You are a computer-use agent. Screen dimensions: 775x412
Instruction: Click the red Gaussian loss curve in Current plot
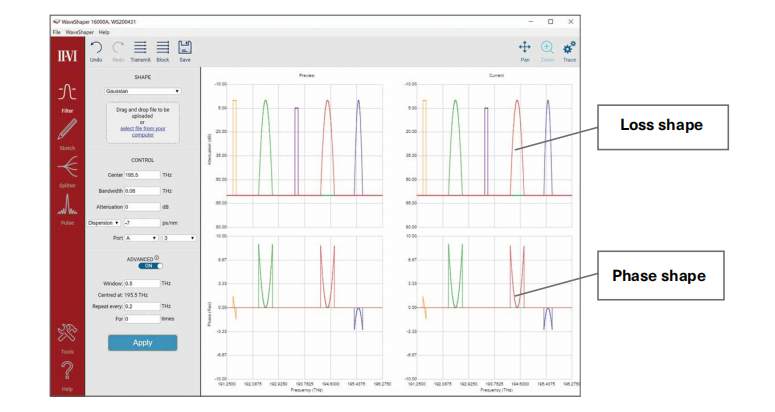pos(517,148)
